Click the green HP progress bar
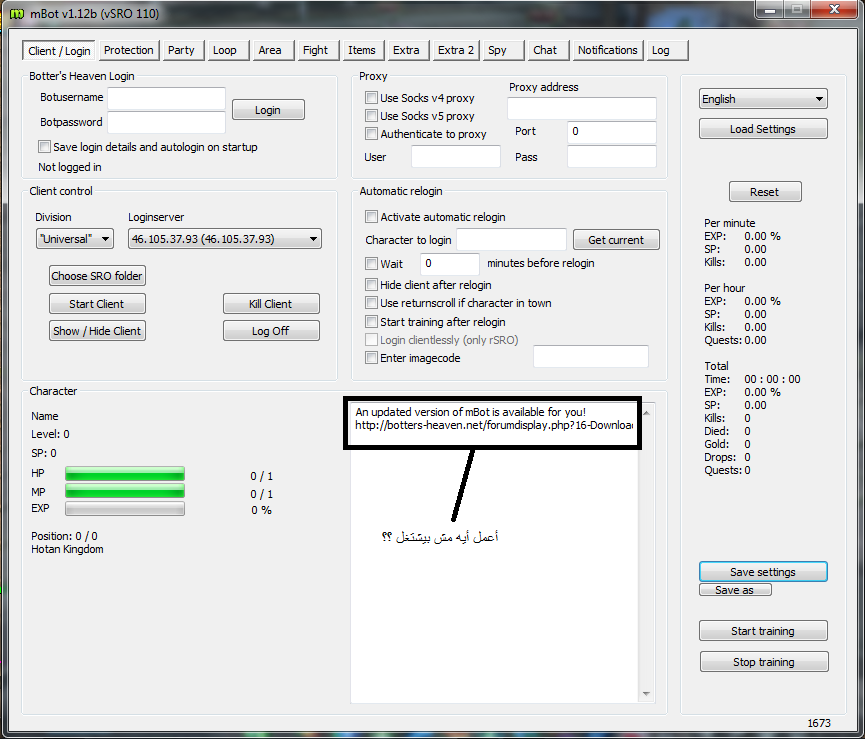865x739 pixels. click(125, 474)
